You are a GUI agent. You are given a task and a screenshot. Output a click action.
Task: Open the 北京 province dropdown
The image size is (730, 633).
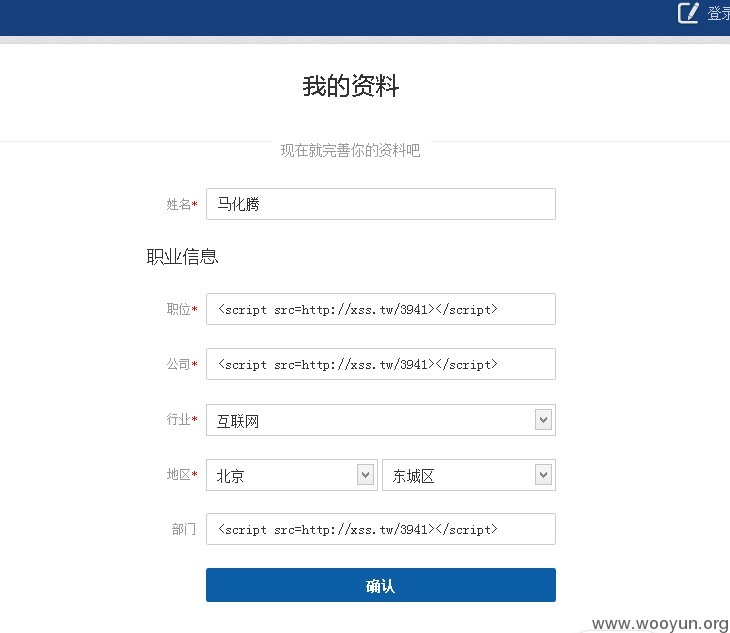pyautogui.click(x=291, y=475)
